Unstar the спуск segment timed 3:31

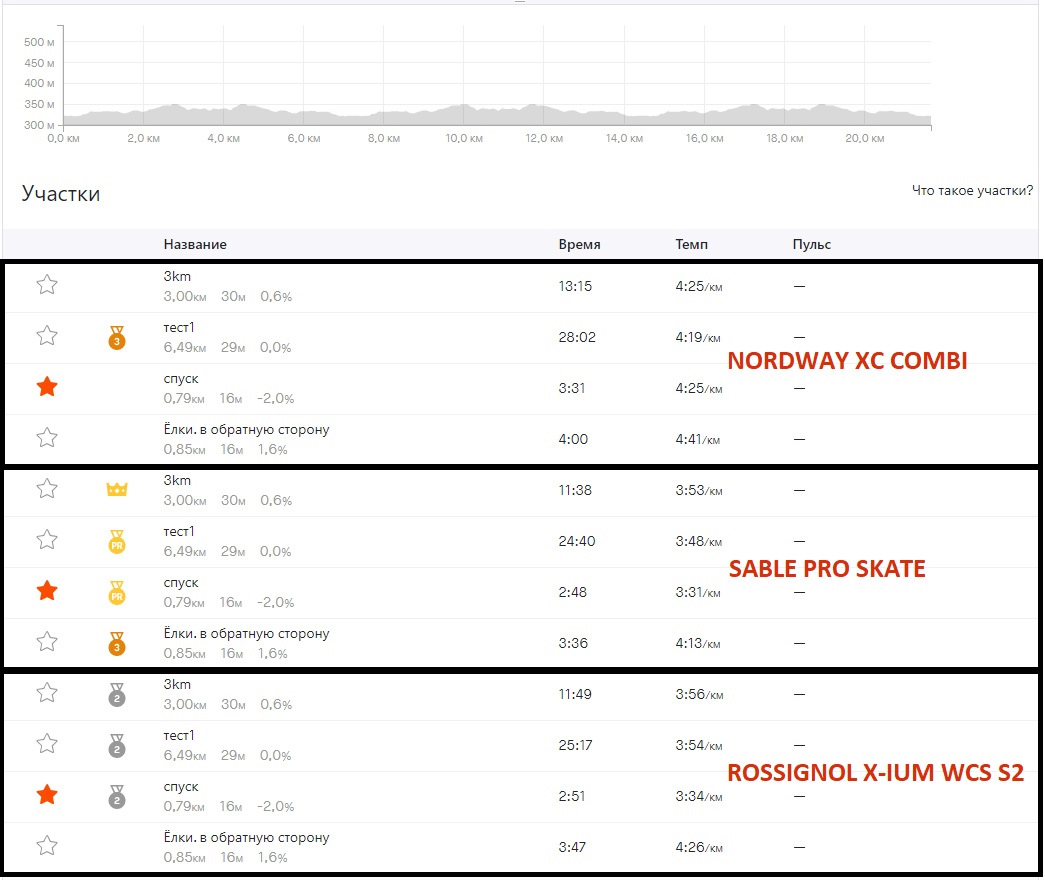[x=46, y=386]
